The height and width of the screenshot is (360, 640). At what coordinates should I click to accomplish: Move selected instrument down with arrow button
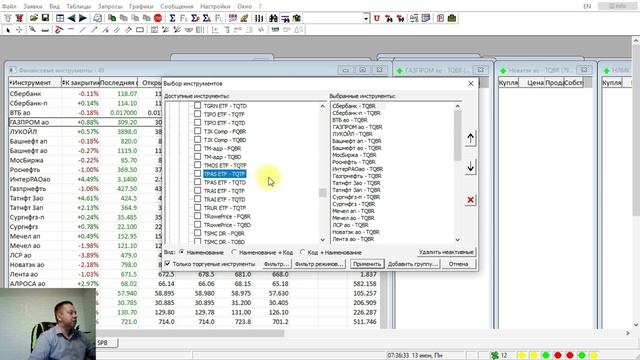tap(470, 167)
